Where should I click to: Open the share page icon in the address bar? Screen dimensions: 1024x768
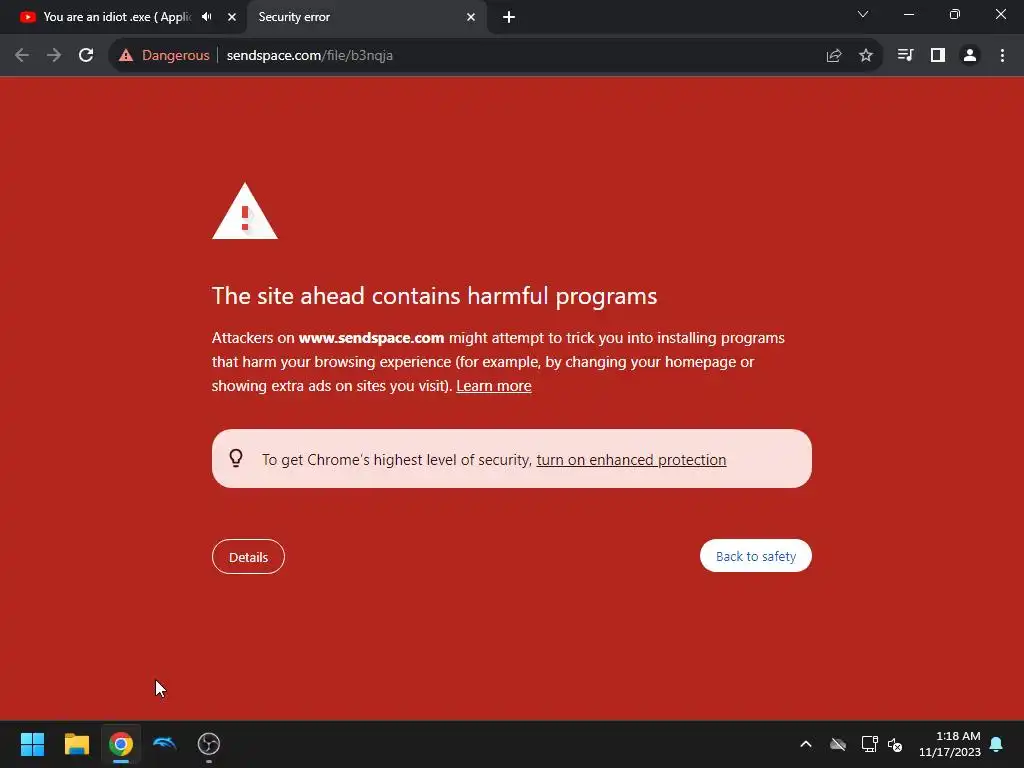coord(833,56)
